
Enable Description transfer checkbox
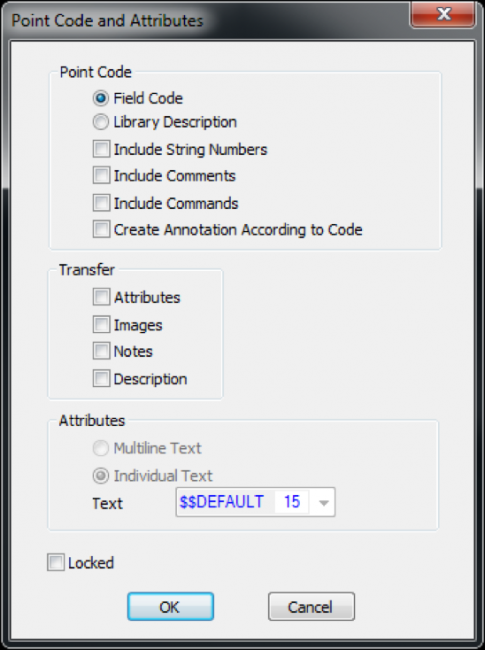[101, 378]
